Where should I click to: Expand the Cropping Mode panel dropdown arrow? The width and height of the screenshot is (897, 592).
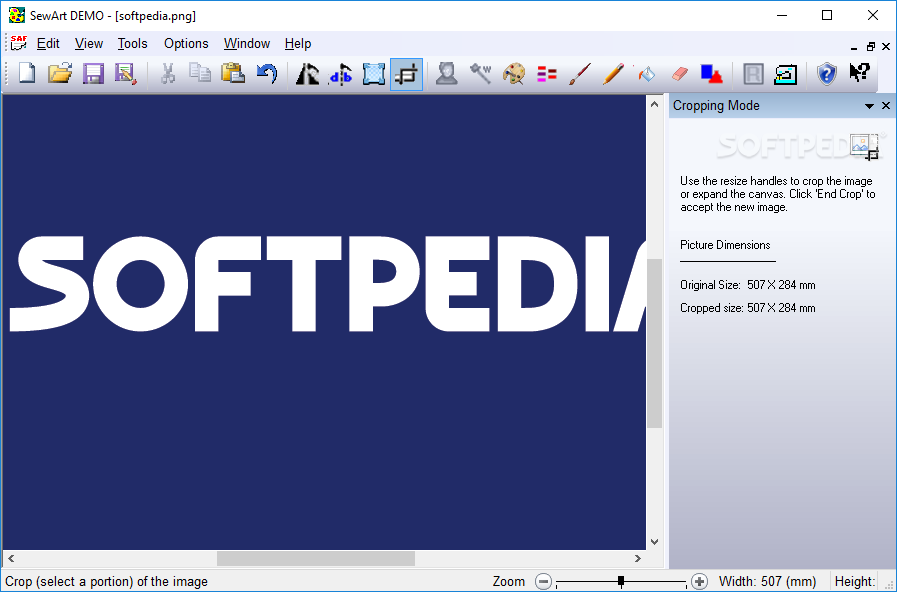[x=869, y=106]
